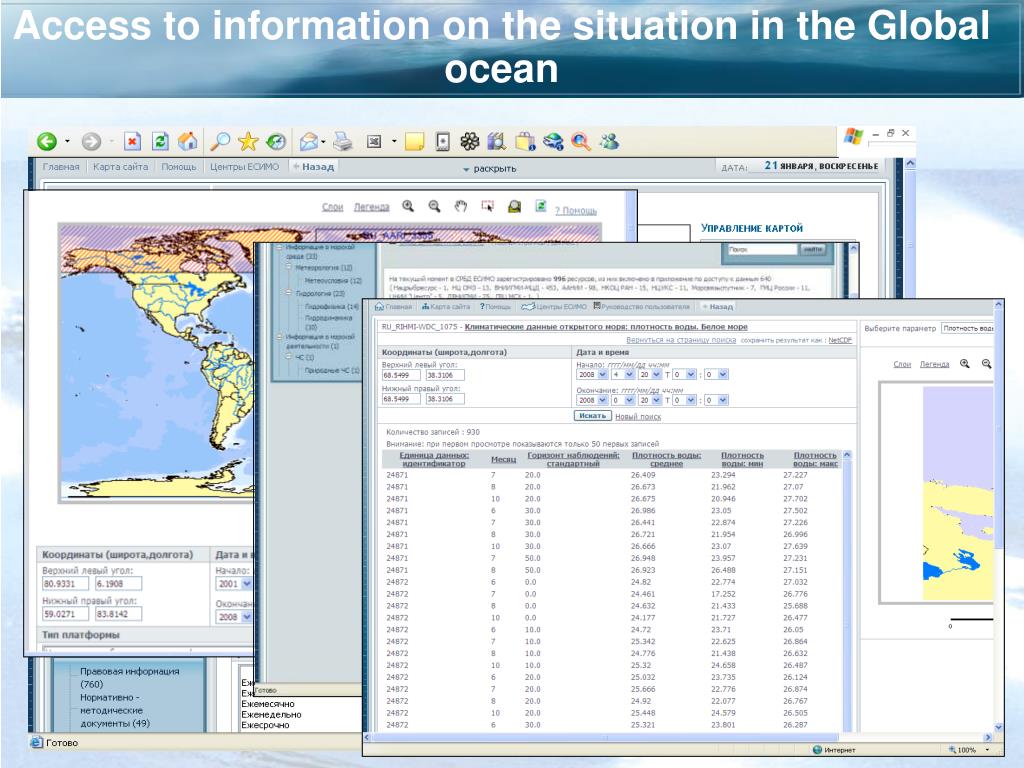Open dropdown arrow next to Back button
1024x768 pixels.
click(x=67, y=142)
